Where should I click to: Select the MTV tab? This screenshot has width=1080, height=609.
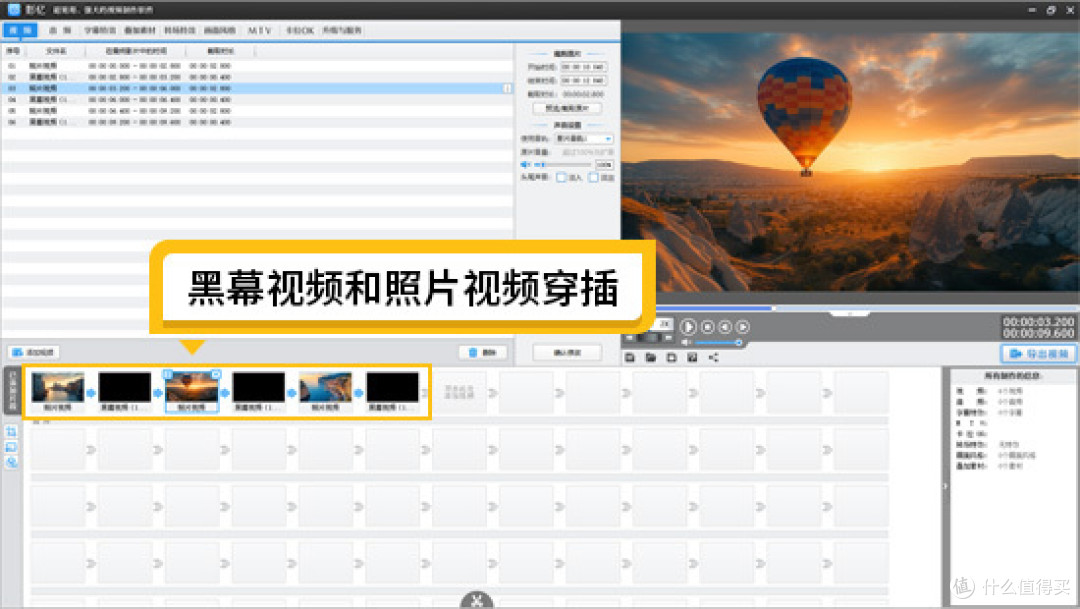[260, 30]
